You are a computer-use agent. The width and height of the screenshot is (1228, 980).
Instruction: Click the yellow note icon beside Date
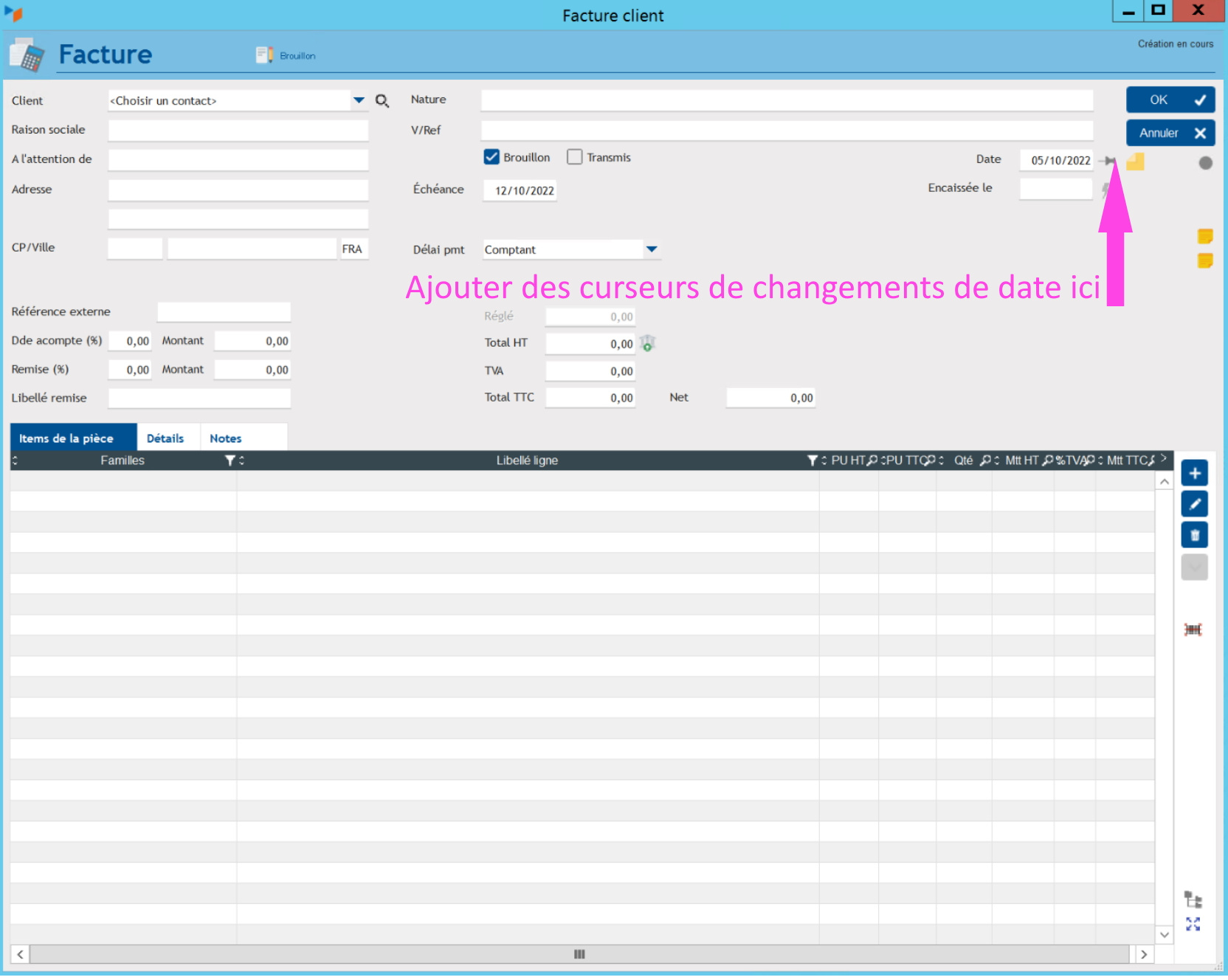[x=1135, y=161]
